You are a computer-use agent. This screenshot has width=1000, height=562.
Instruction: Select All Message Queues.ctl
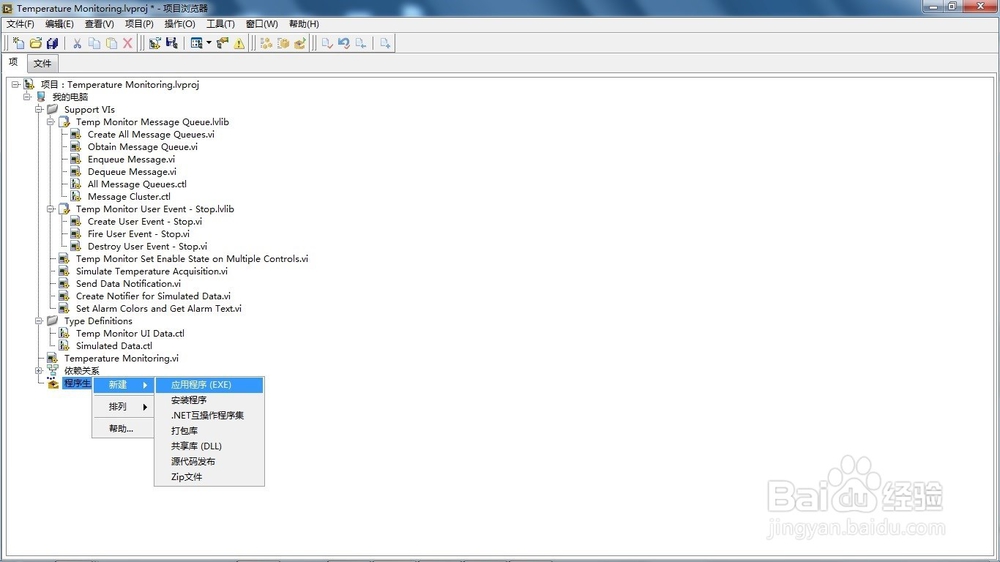[x=137, y=184]
